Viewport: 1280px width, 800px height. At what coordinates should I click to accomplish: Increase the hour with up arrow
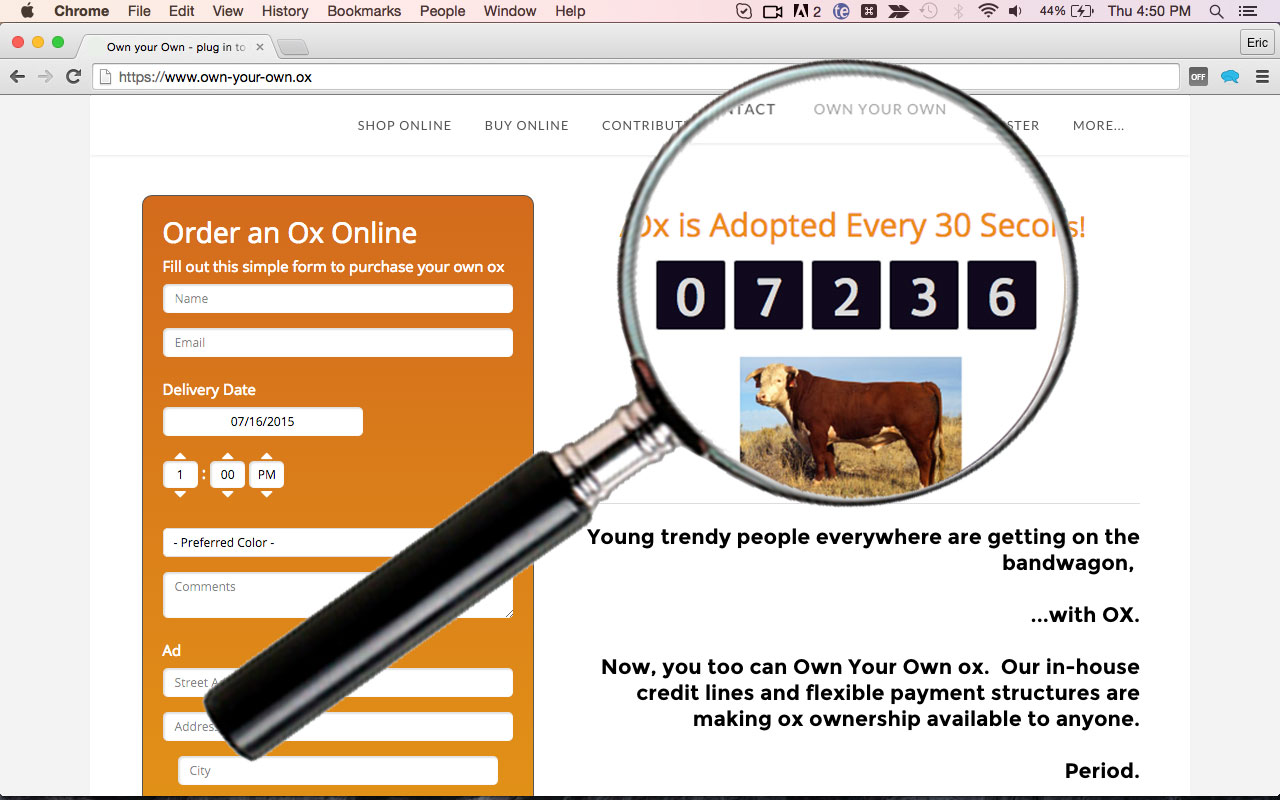click(x=180, y=456)
